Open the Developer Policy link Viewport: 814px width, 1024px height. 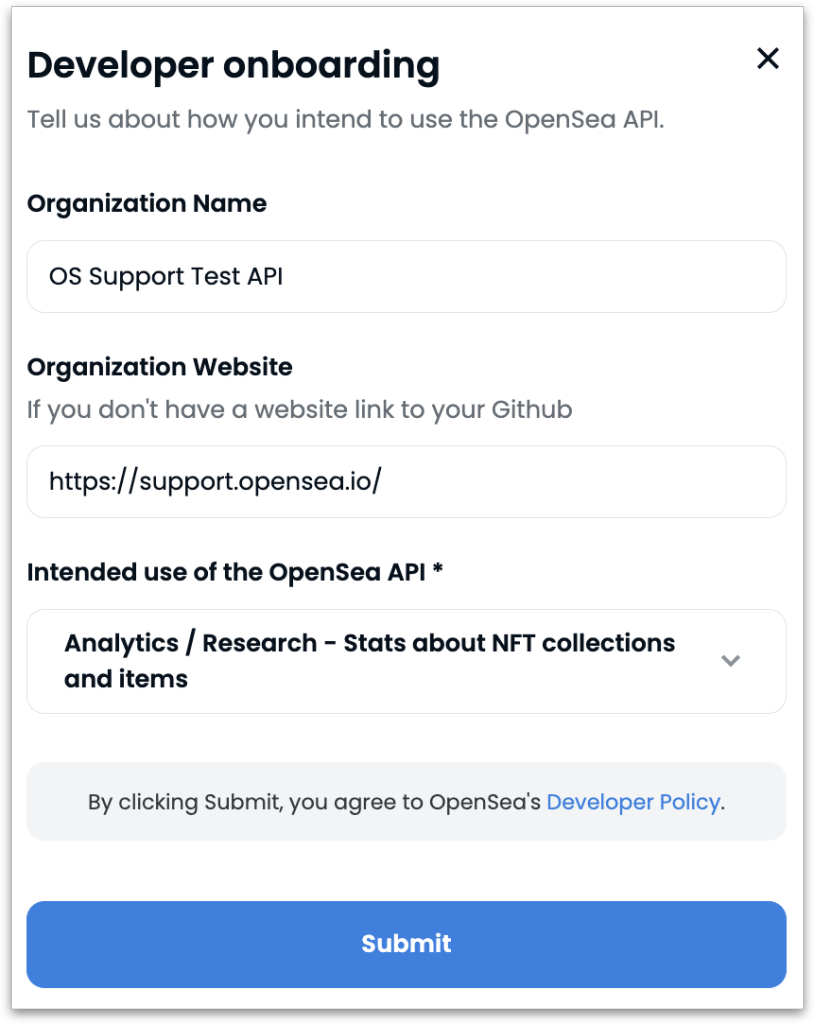[633, 802]
